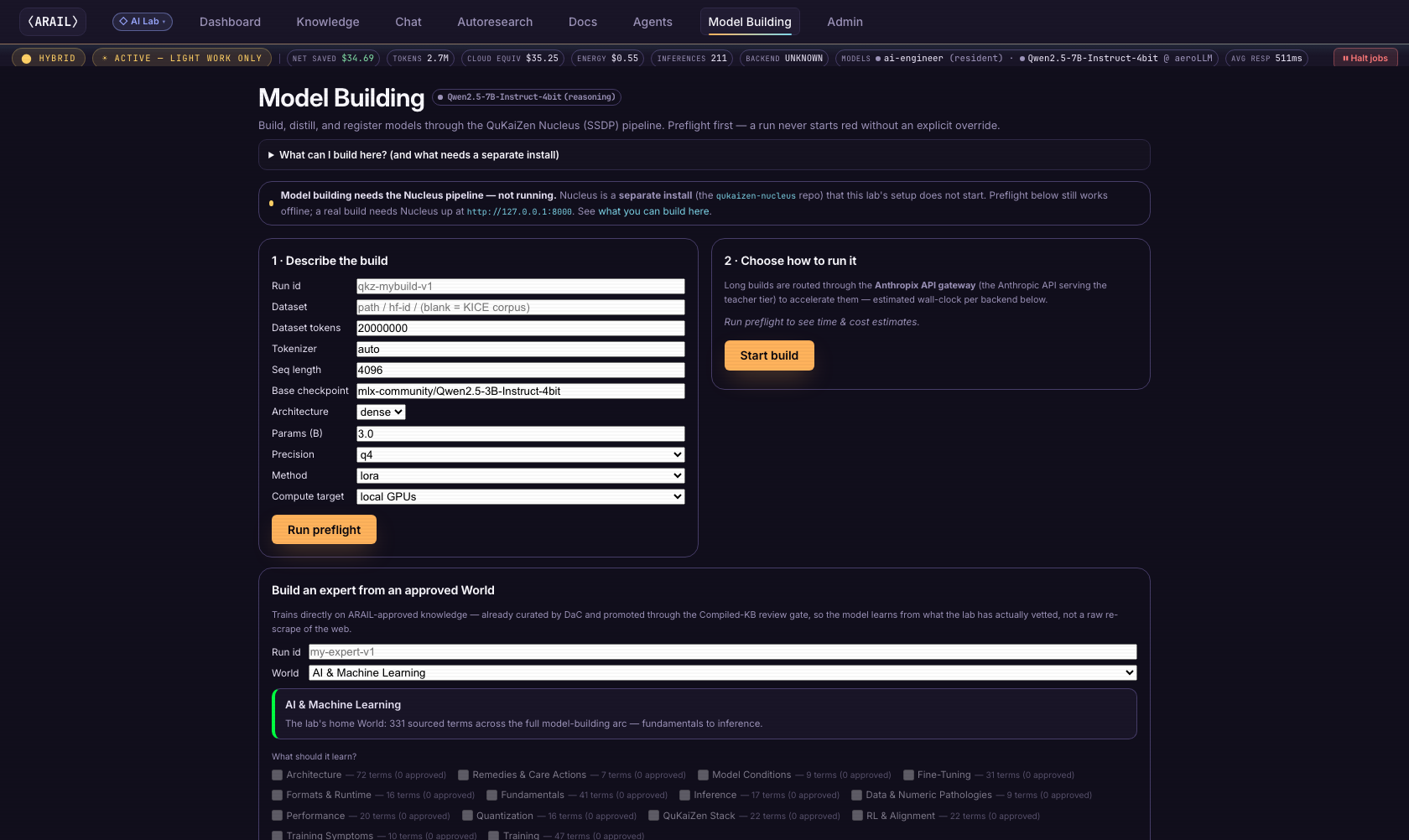Click the Halt jobs button

[1366, 58]
